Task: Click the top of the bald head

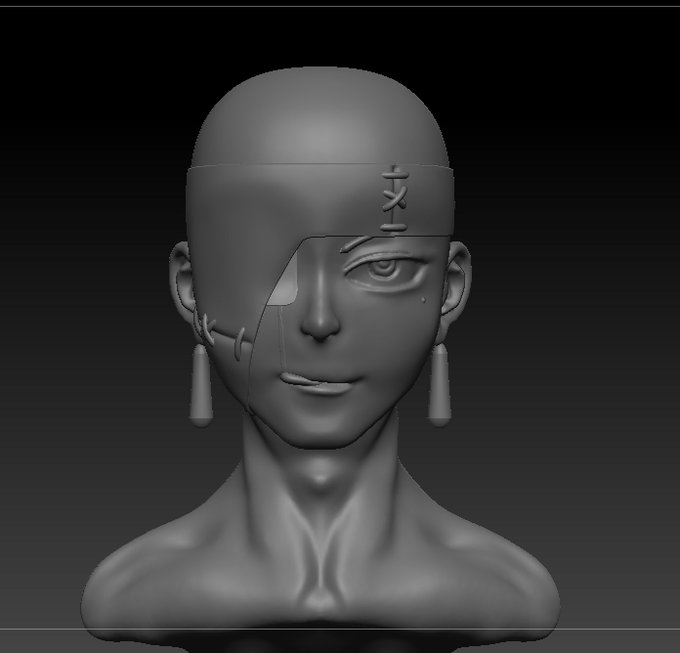Action: pyautogui.click(x=320, y=116)
